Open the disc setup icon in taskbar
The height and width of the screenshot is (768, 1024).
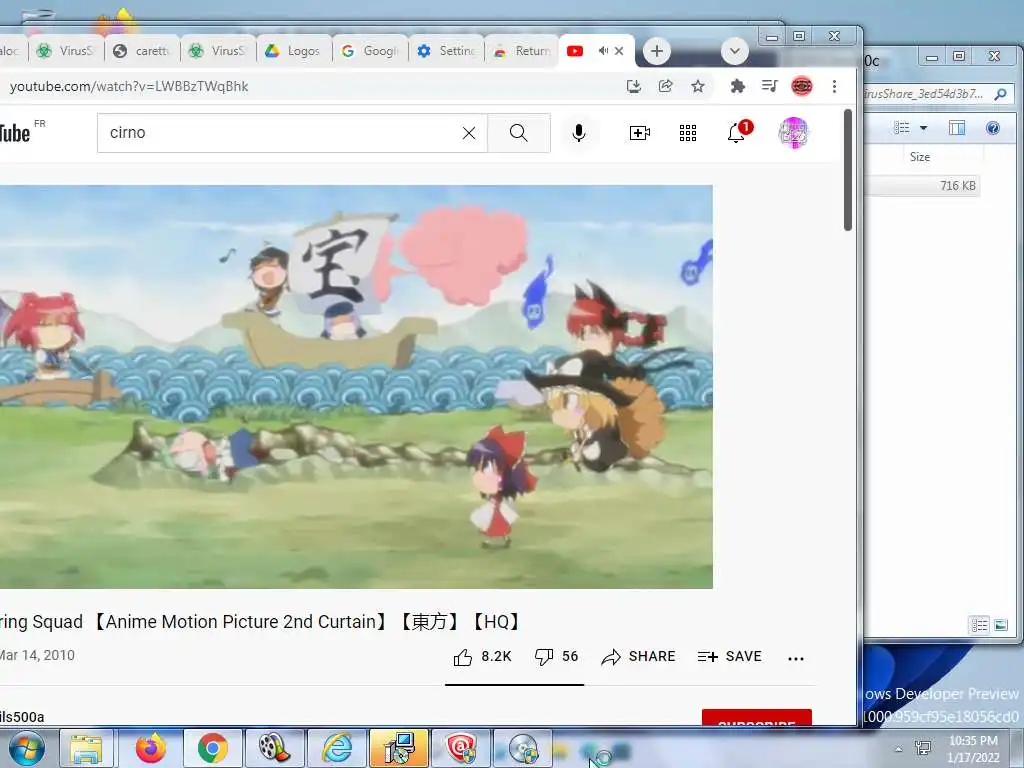coord(522,748)
